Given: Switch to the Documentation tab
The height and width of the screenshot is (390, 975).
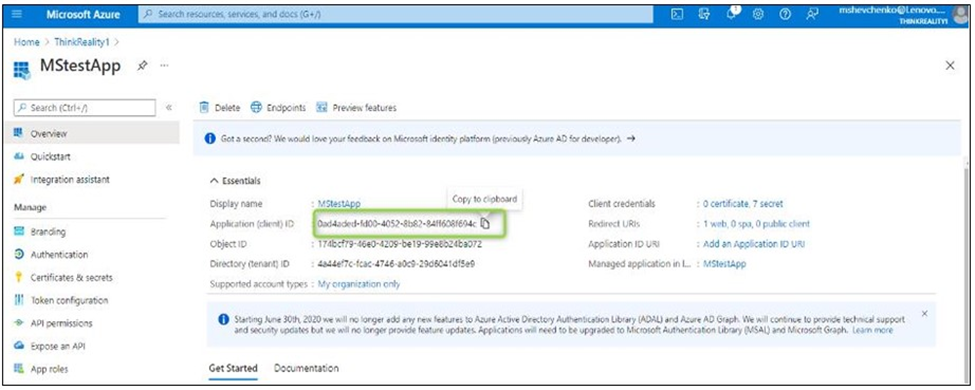Looking at the screenshot, I should pyautogui.click(x=307, y=368).
